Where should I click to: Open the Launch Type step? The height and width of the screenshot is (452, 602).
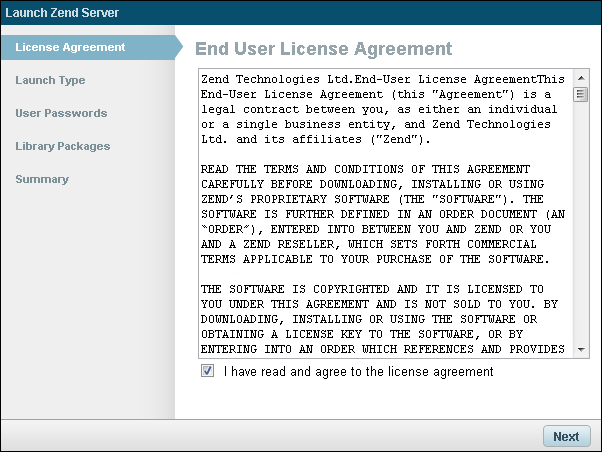(50, 80)
